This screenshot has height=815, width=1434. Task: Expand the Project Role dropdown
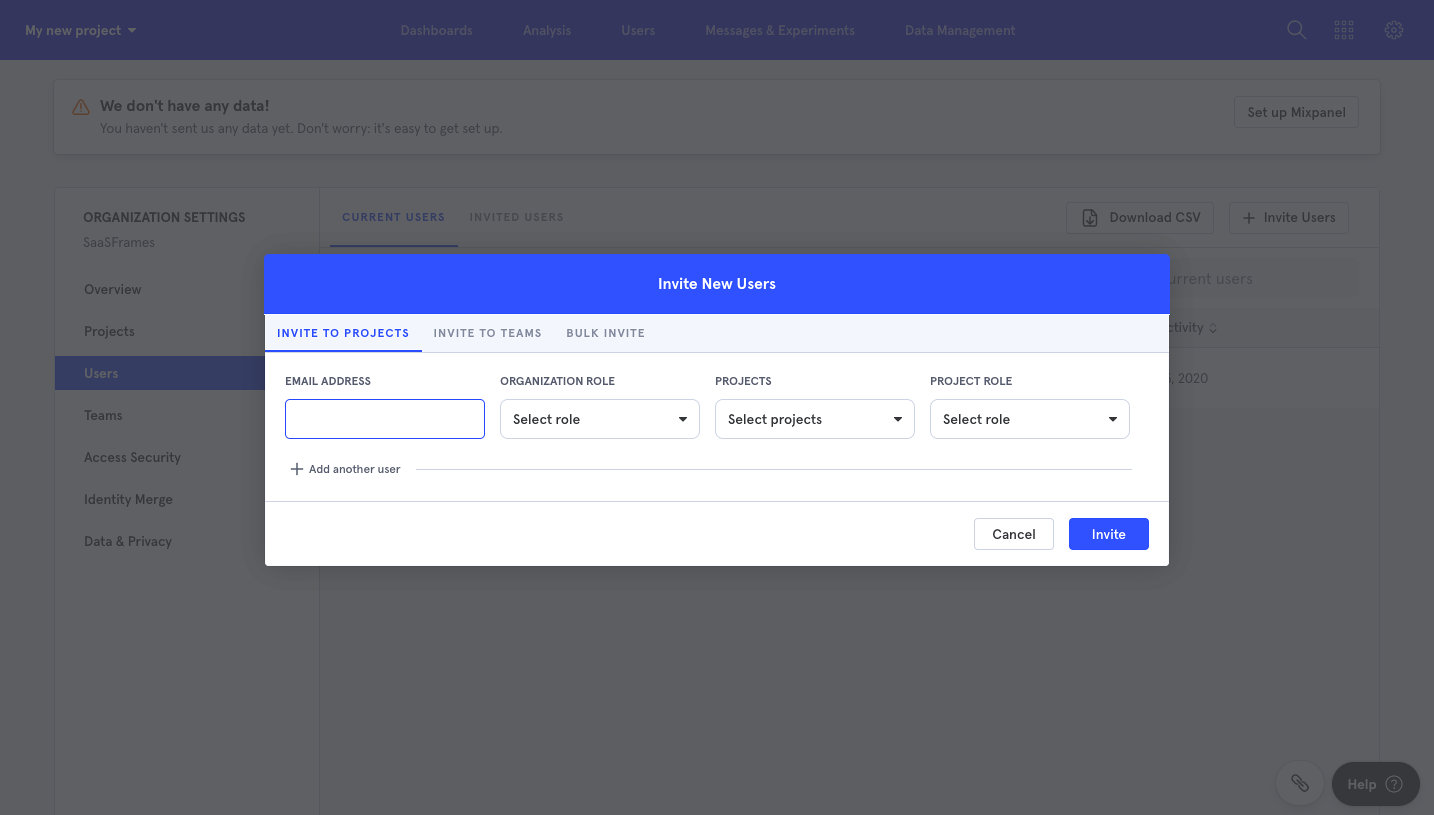tap(1030, 419)
